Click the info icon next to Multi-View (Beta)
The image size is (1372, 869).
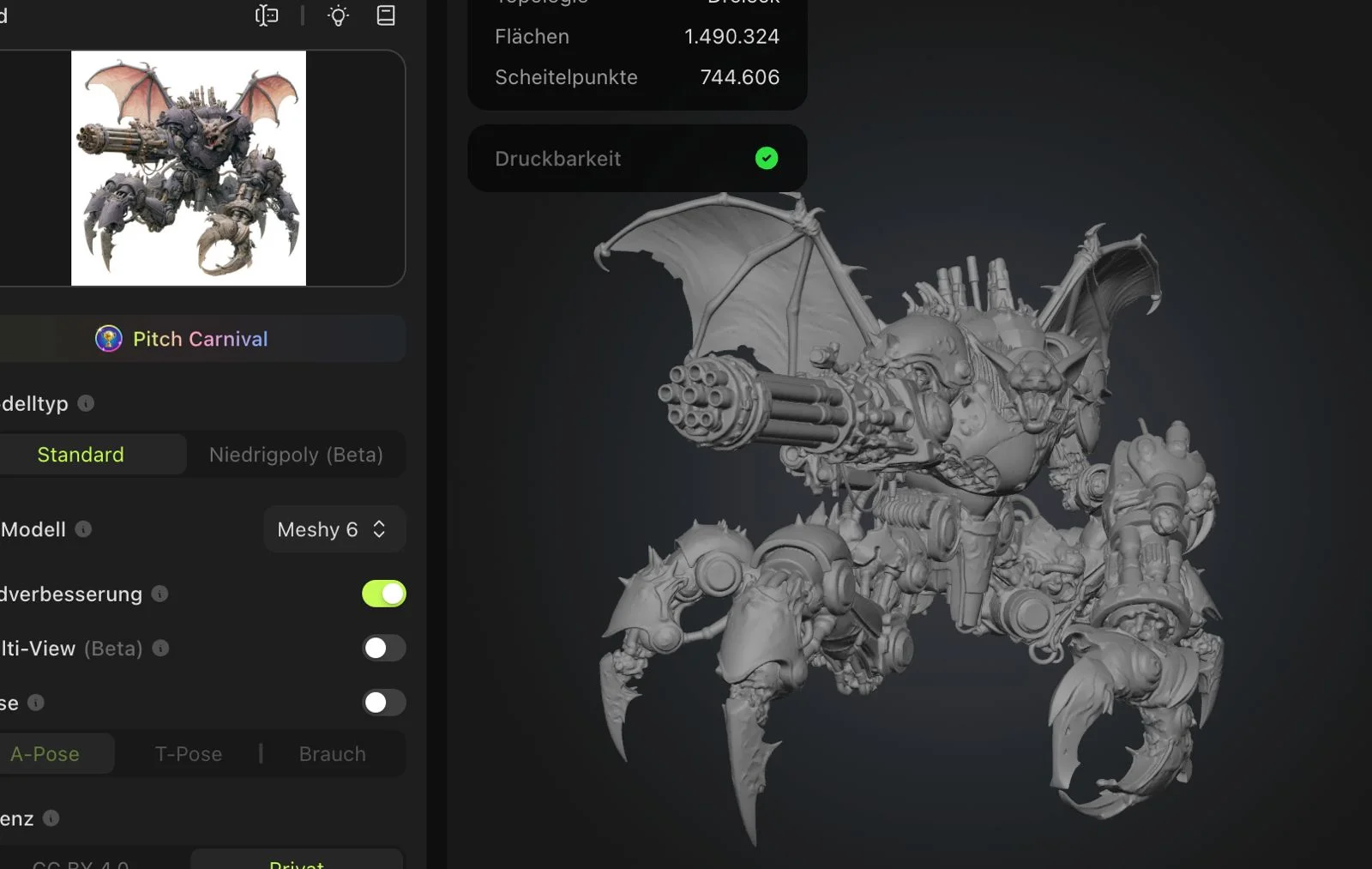click(x=160, y=649)
